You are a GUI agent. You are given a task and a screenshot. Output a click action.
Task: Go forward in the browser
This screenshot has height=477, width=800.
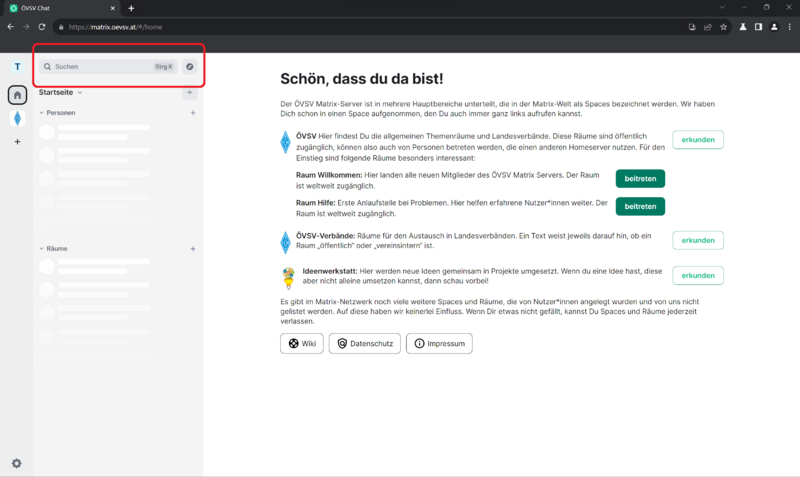click(x=26, y=27)
